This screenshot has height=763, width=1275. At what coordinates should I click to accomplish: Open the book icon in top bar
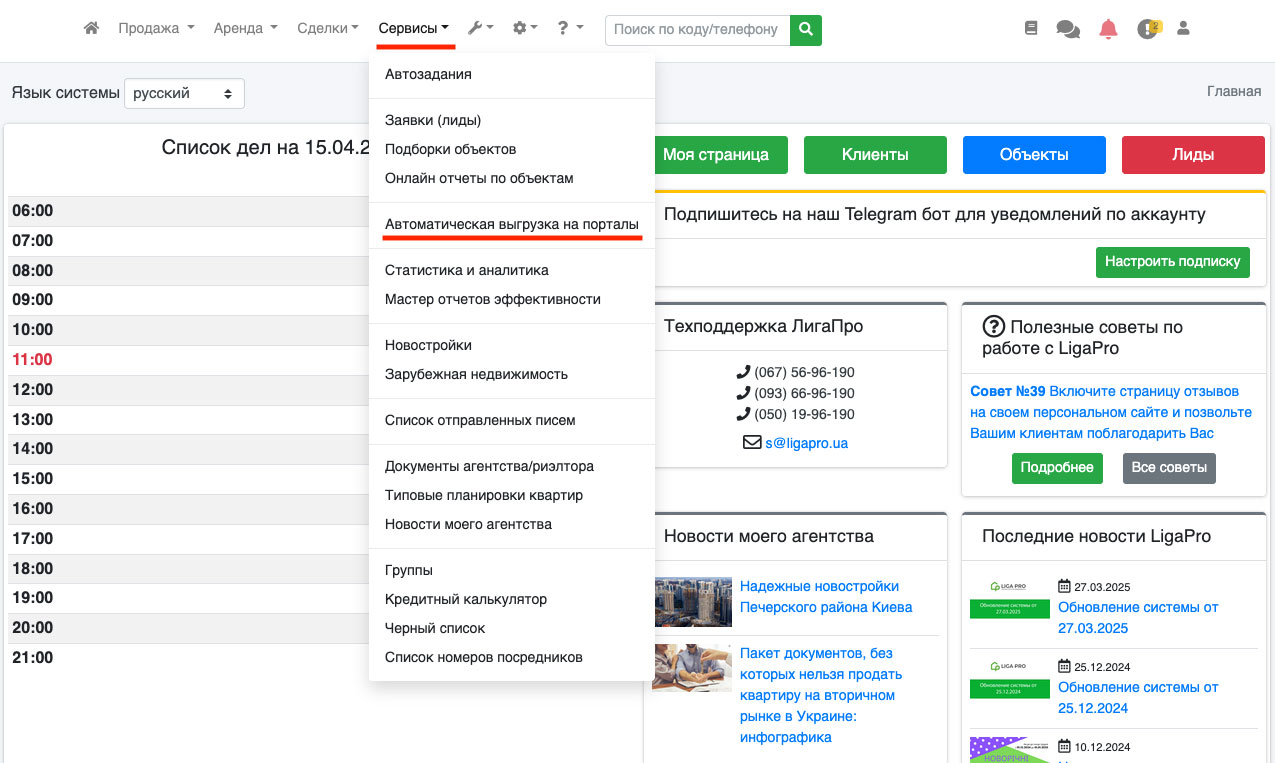point(1031,29)
